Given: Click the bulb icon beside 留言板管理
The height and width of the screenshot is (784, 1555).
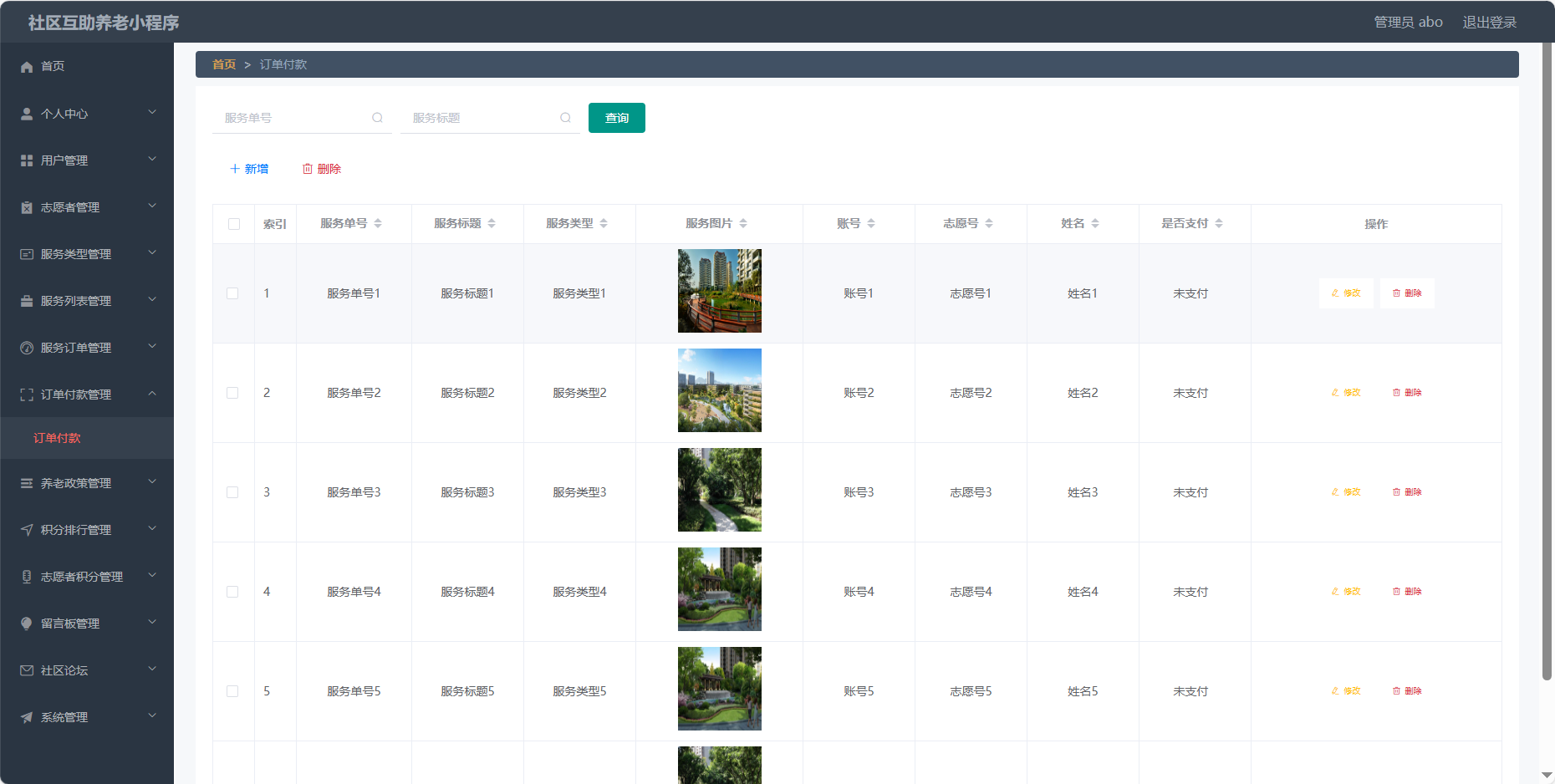Looking at the screenshot, I should coord(27,624).
